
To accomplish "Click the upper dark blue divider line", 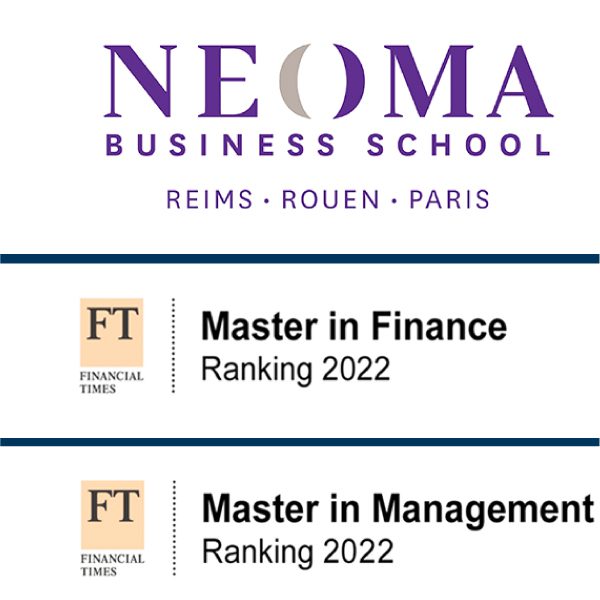I will click(300, 259).
